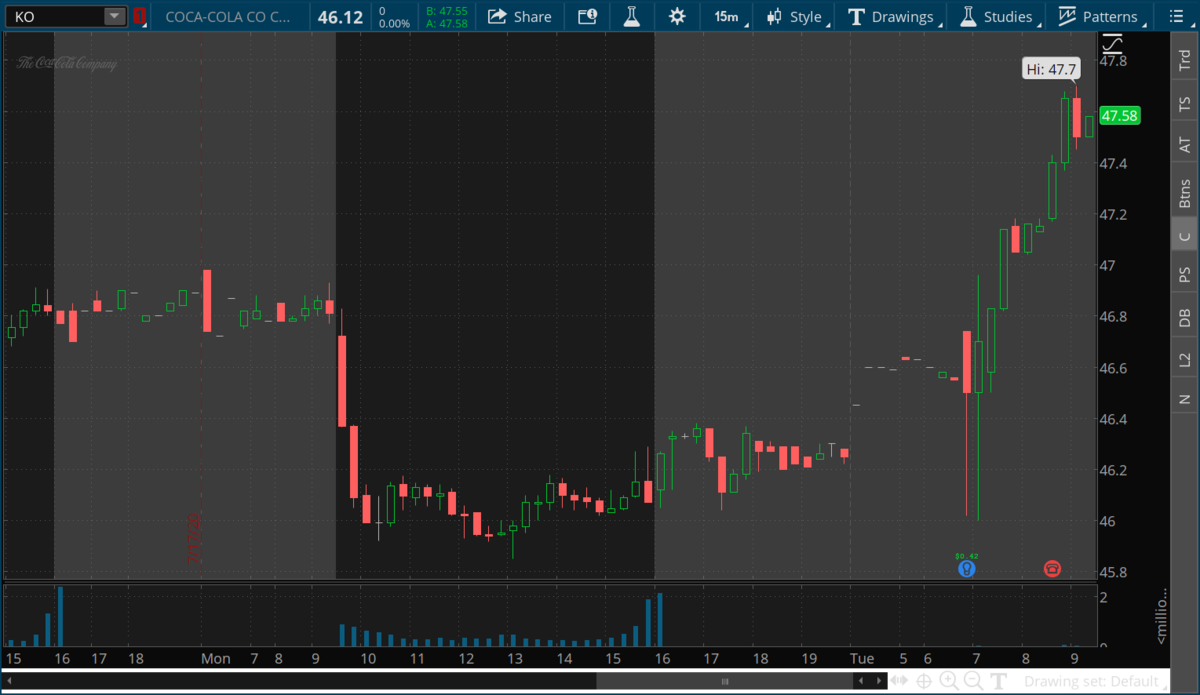Select the crosshair pointer icon
This screenshot has height=695, width=1200.
pyautogui.click(x=925, y=681)
